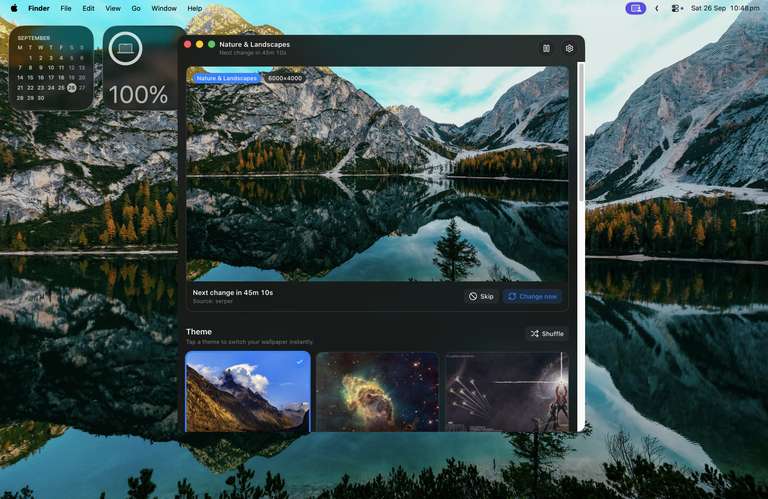Click the laptop icon in the battery widget
The height and width of the screenshot is (499, 768).
point(125,48)
